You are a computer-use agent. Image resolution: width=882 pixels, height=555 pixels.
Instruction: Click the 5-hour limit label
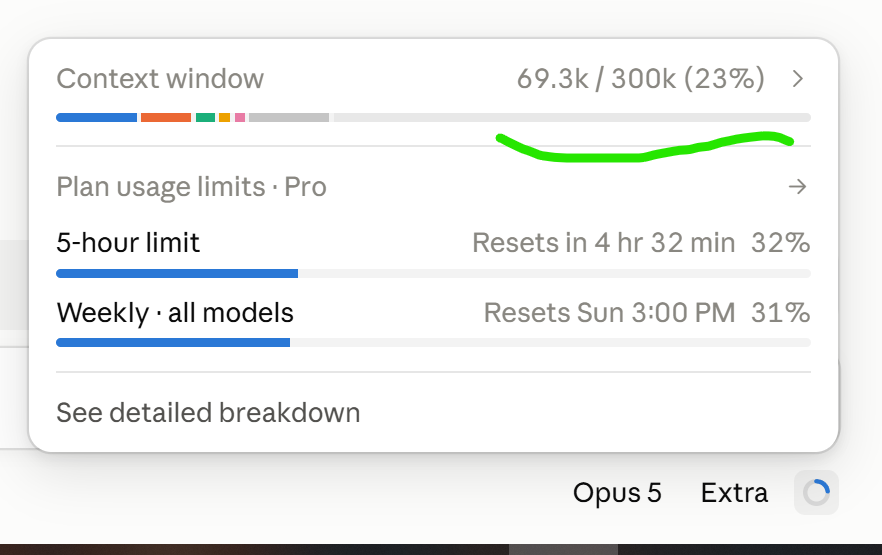click(x=128, y=243)
